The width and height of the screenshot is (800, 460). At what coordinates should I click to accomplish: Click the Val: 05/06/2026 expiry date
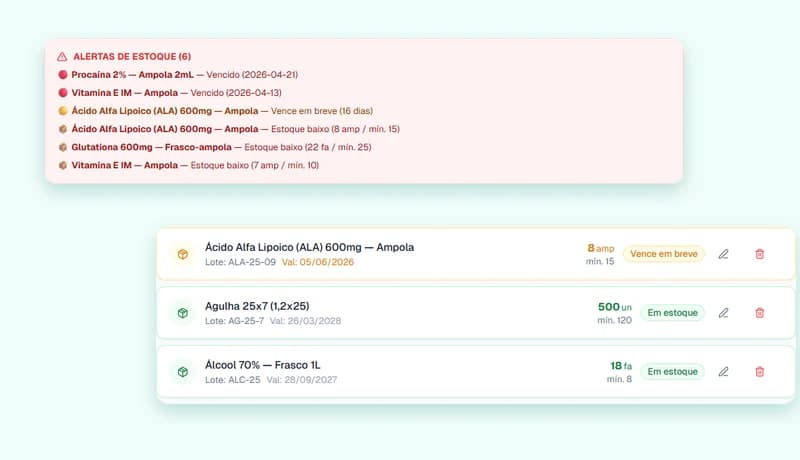tap(318, 262)
